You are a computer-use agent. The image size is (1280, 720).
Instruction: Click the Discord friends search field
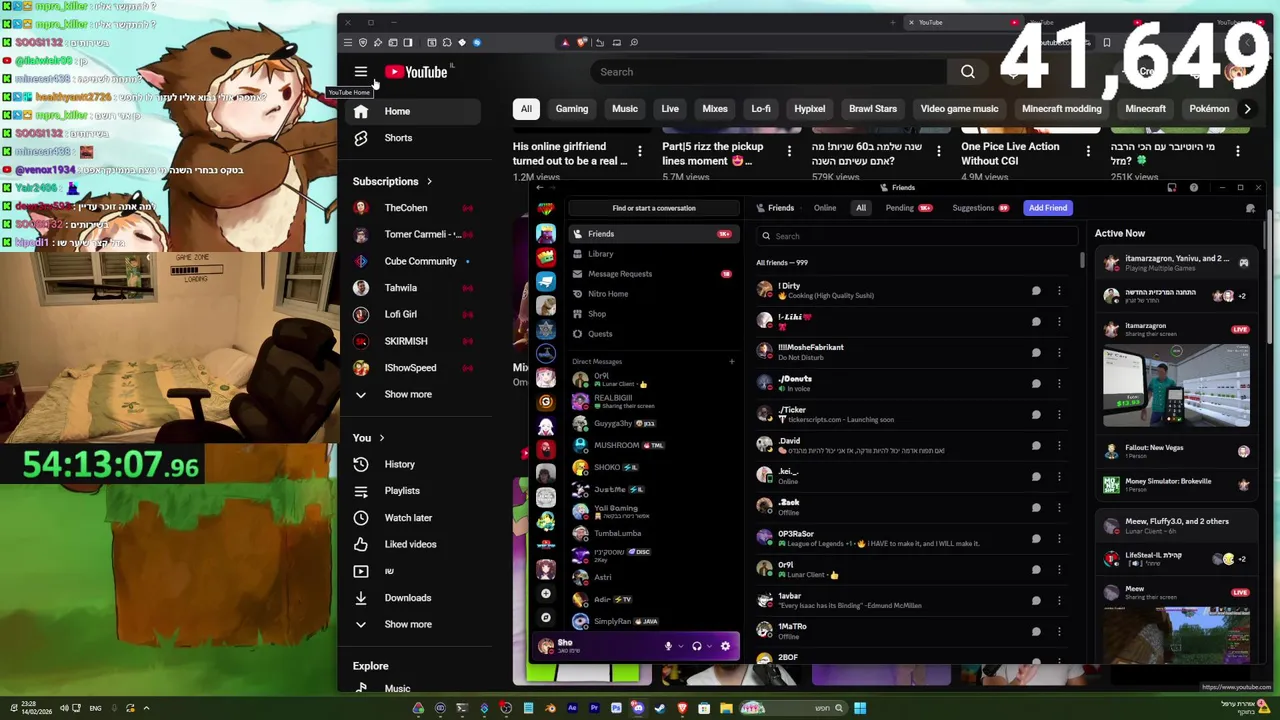[x=917, y=236]
